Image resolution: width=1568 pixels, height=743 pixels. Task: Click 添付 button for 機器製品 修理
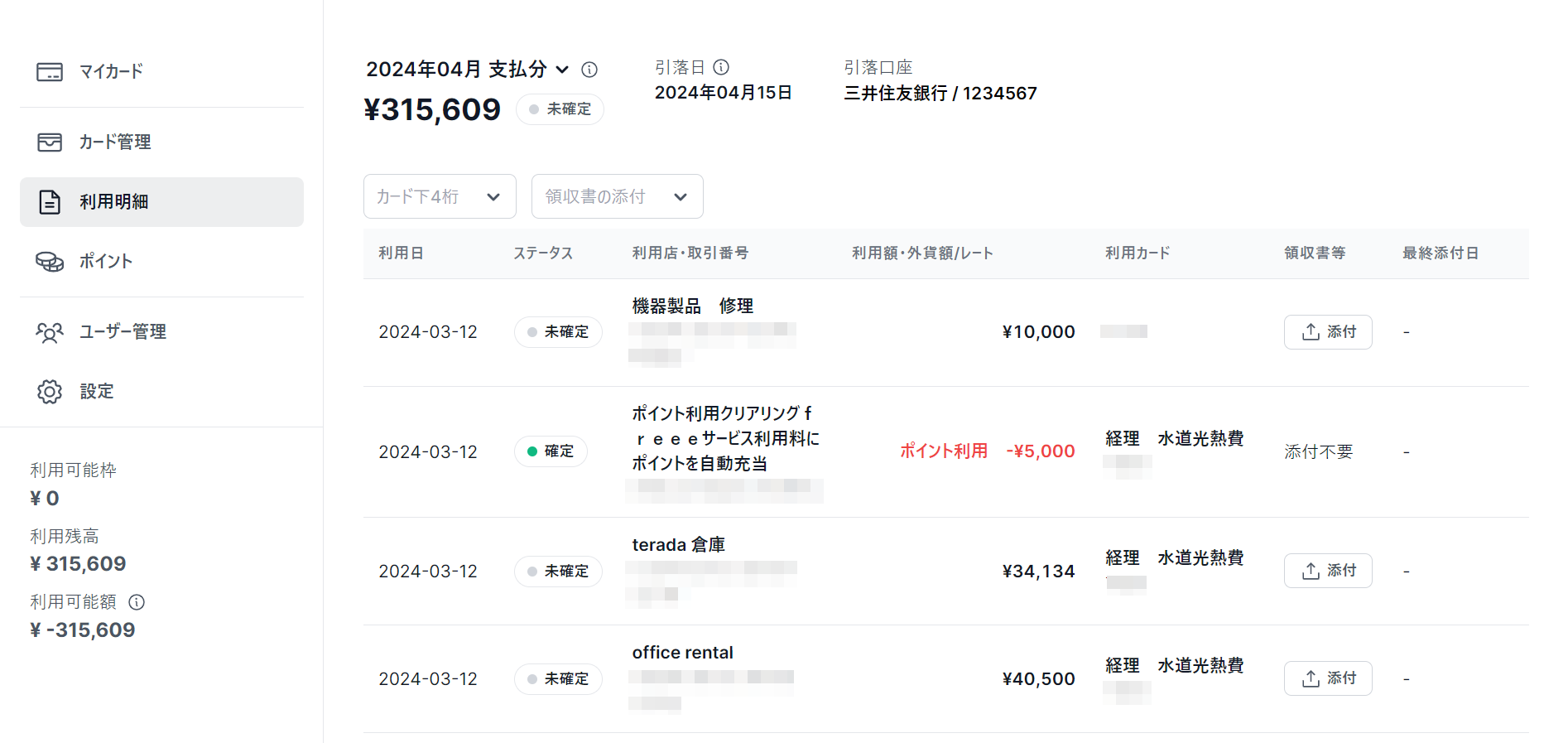[1328, 332]
